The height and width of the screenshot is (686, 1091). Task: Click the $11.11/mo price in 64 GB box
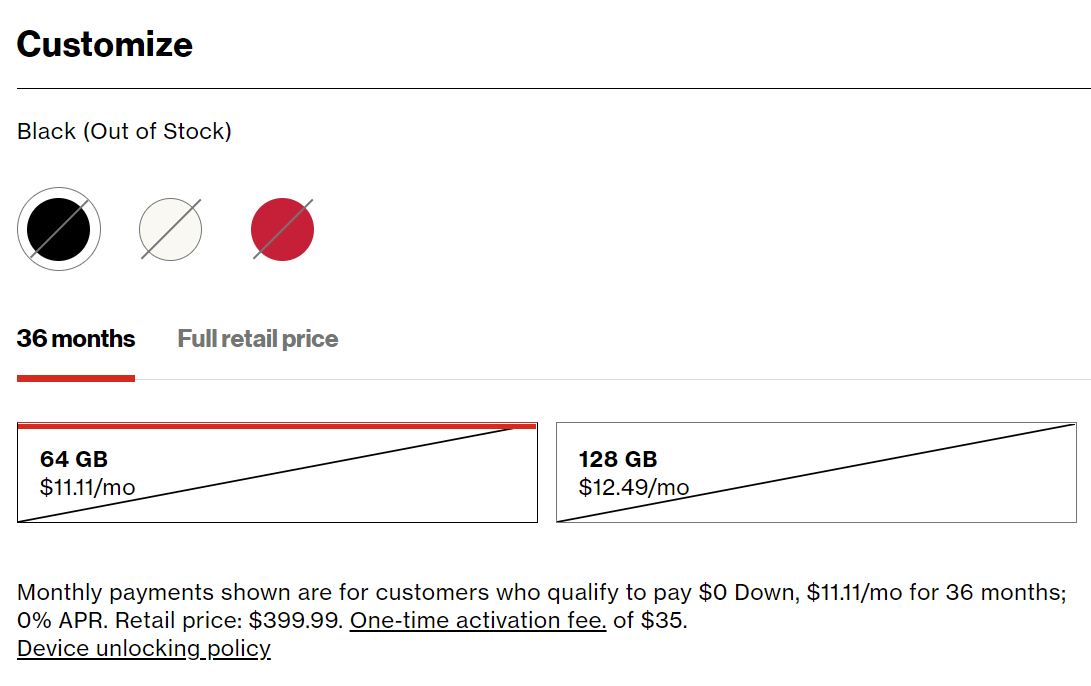tap(87, 488)
